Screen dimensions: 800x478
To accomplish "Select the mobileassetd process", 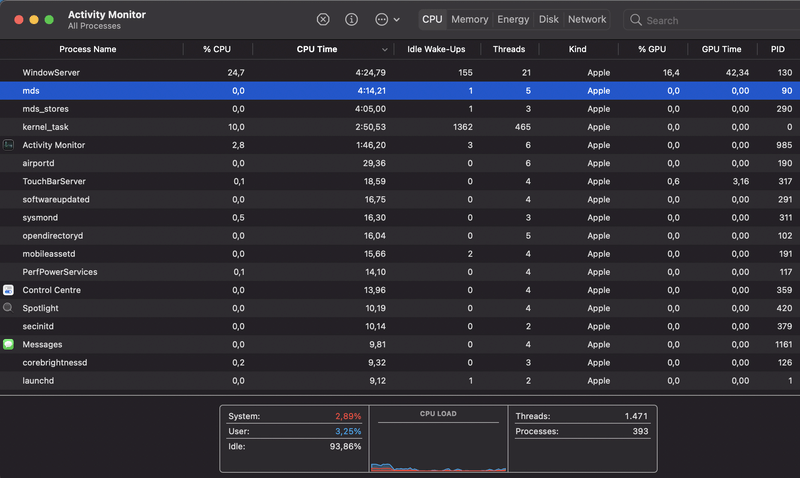I will (x=48, y=254).
